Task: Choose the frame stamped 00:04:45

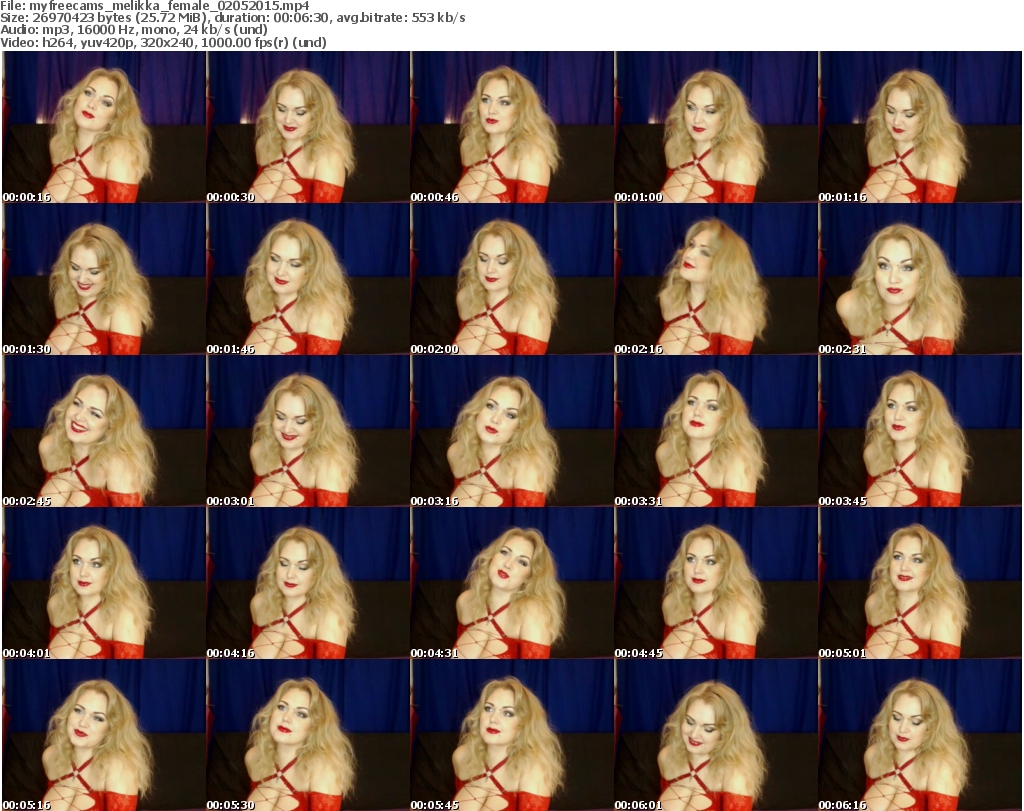Action: coord(716,583)
